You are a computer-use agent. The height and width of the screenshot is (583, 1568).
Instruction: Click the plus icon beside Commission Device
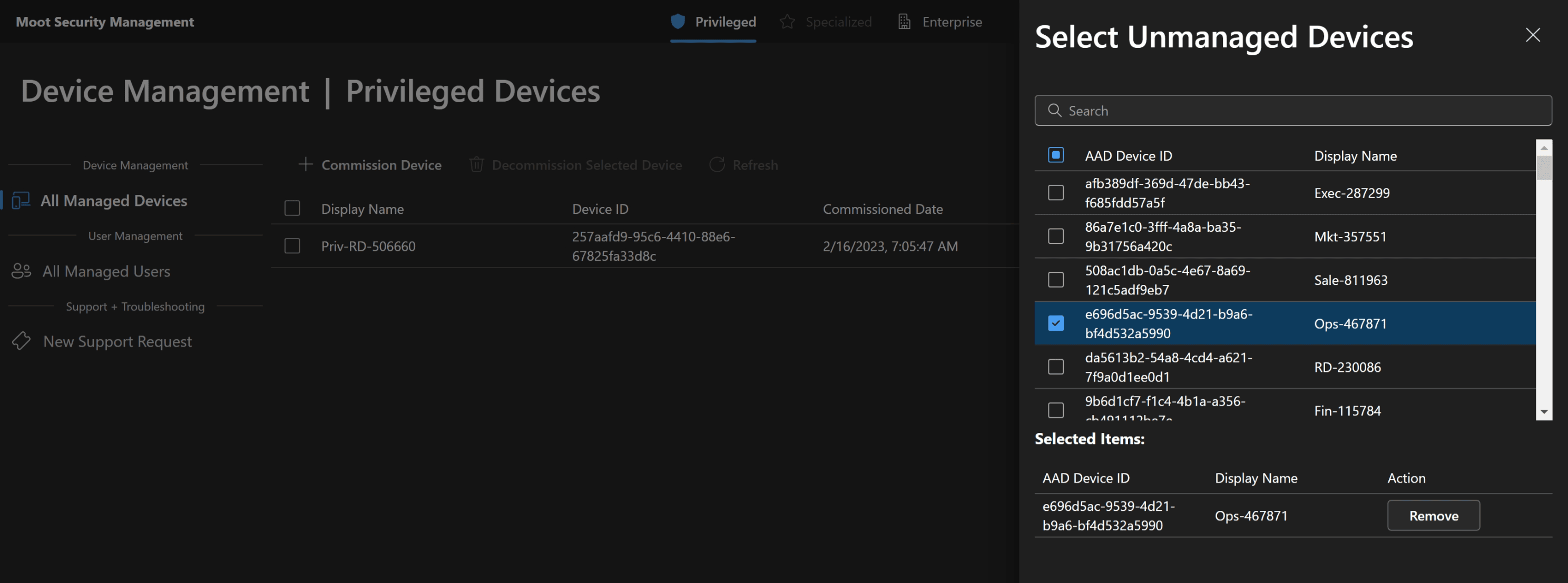pos(306,164)
